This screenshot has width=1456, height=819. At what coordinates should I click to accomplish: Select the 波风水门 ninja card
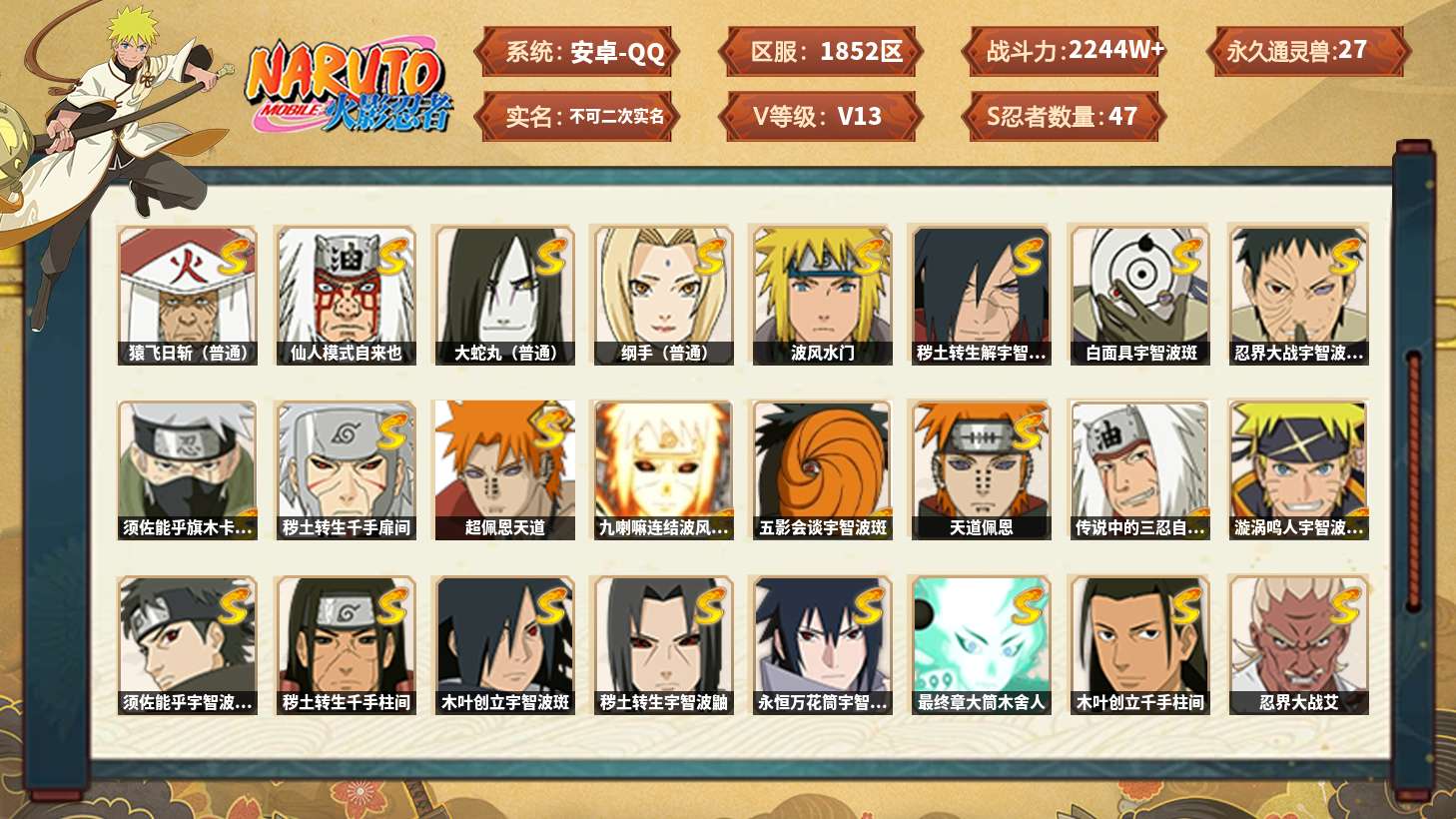point(822,296)
